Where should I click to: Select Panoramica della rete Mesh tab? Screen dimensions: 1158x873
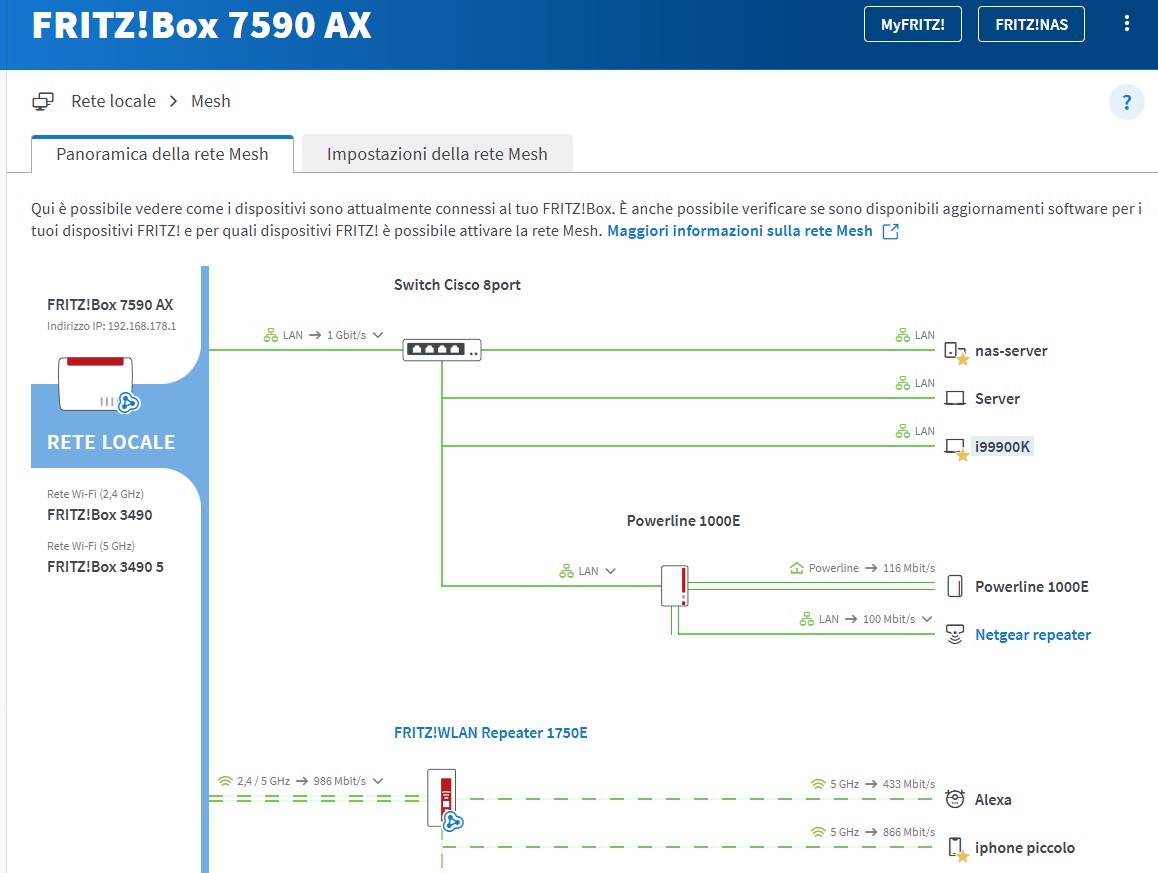pos(162,154)
